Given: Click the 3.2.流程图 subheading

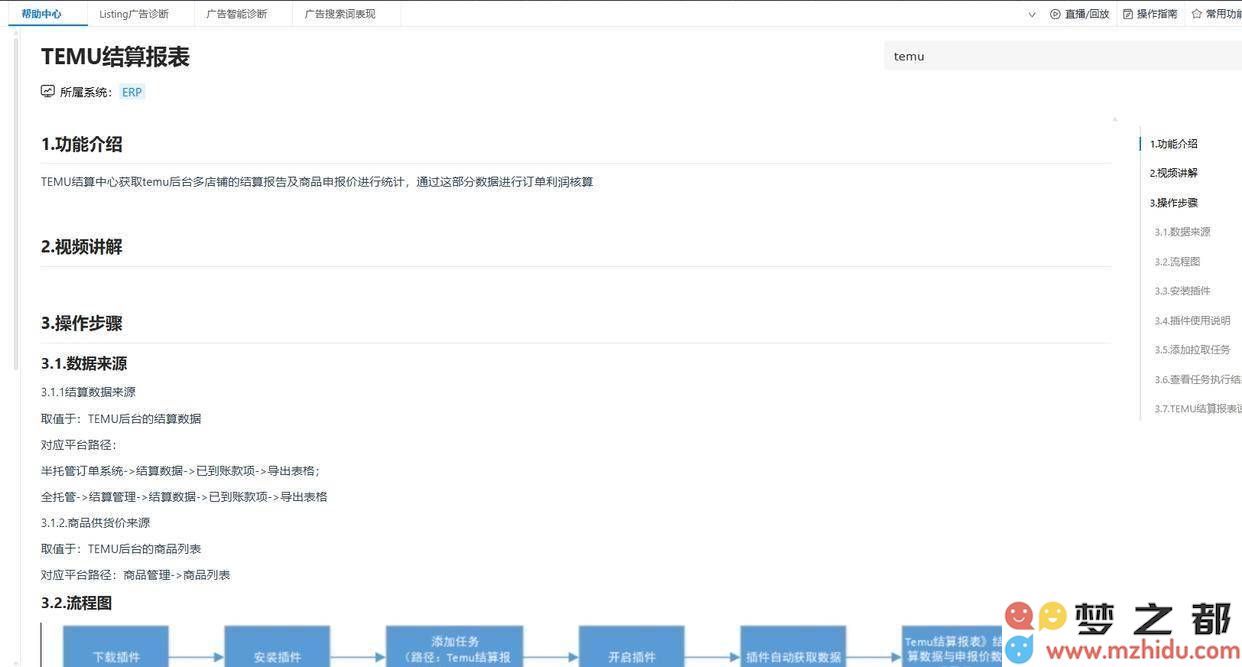Looking at the screenshot, I should [76, 603].
